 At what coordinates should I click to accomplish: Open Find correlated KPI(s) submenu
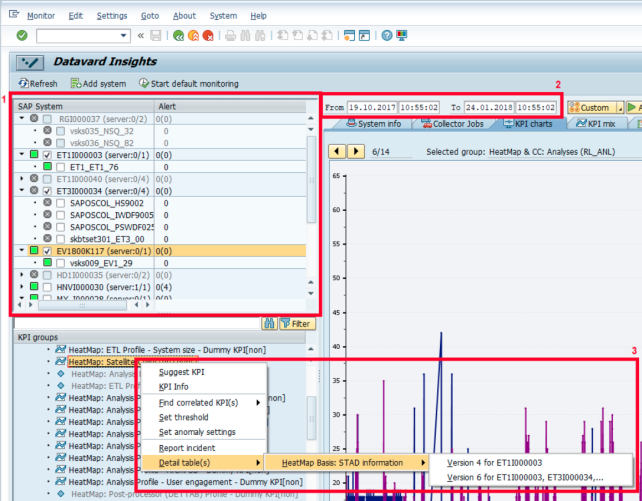[204, 403]
